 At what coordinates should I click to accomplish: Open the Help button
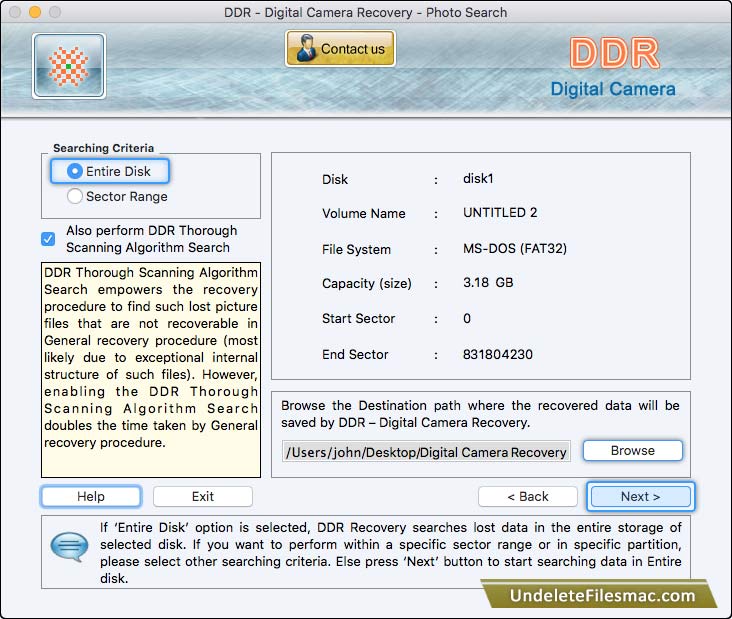click(91, 496)
